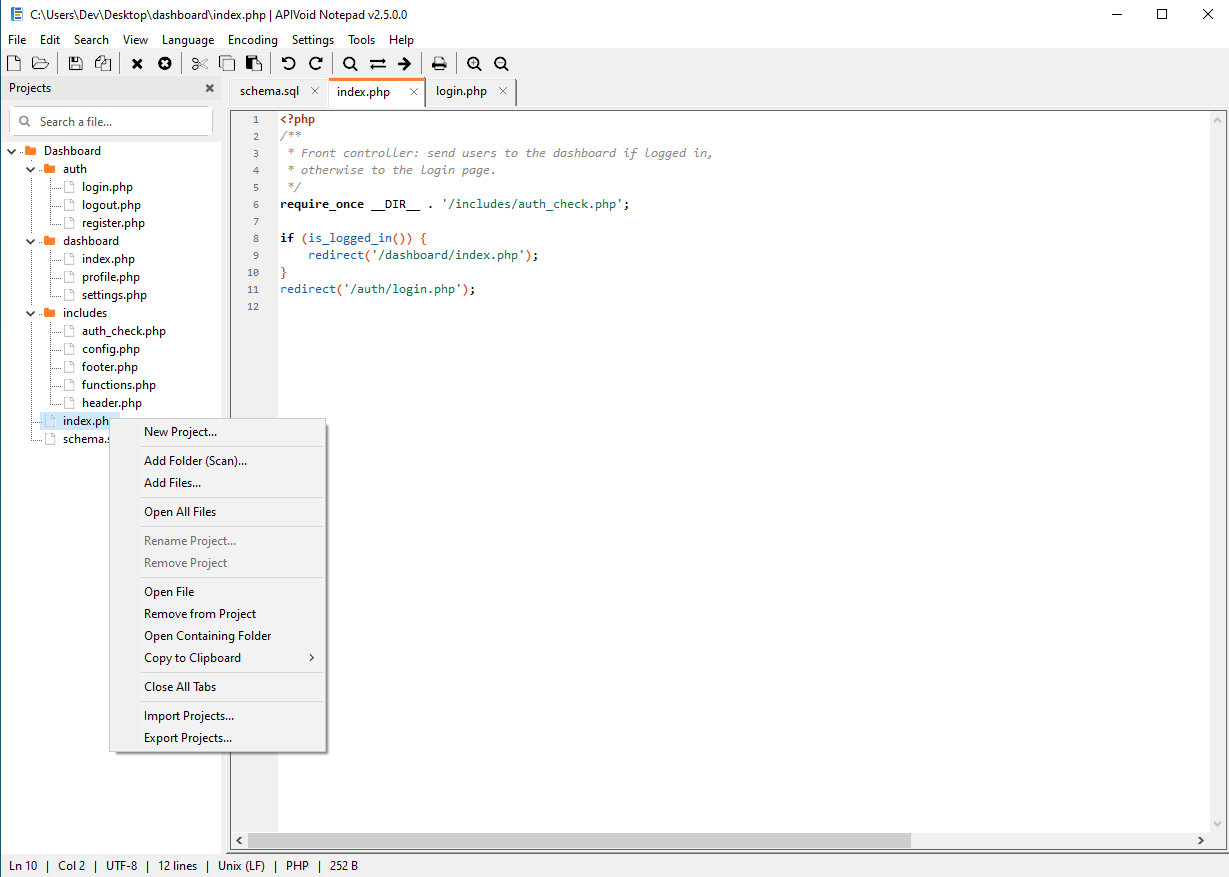The width and height of the screenshot is (1229, 877).
Task: Close the Projects panel
Action: click(210, 88)
